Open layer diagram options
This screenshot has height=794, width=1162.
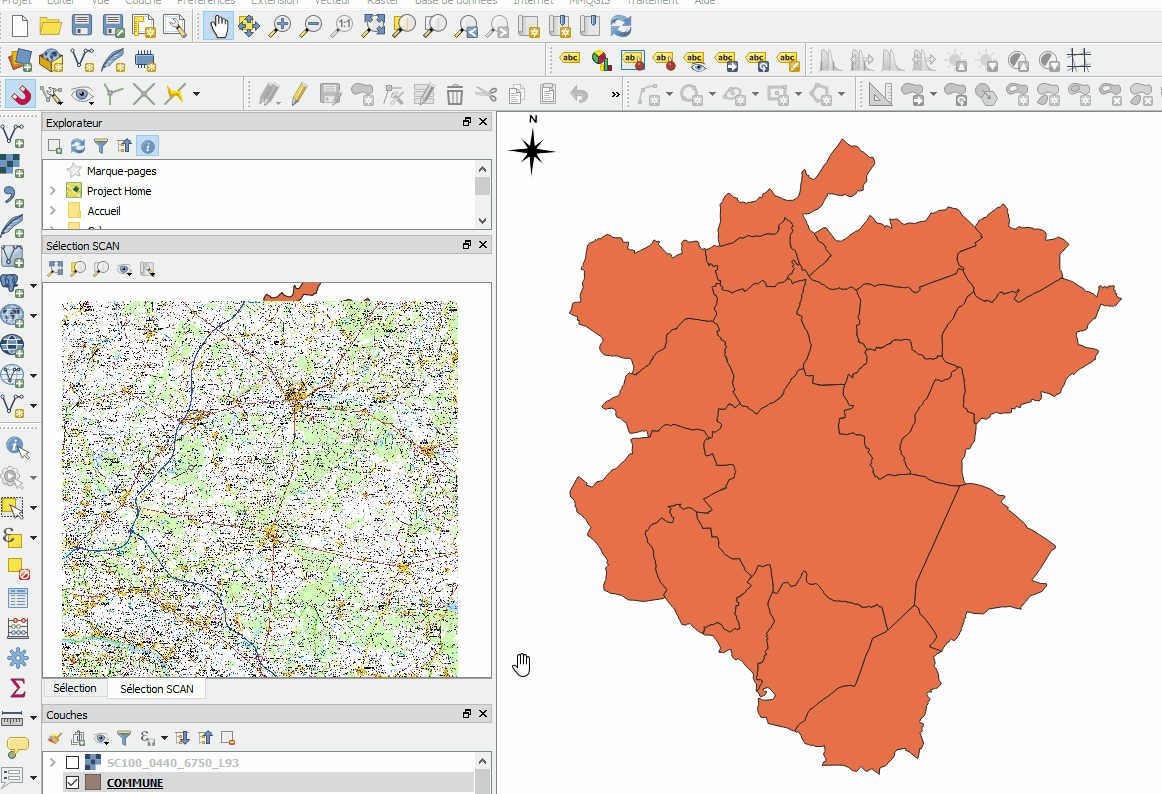[x=601, y=61]
